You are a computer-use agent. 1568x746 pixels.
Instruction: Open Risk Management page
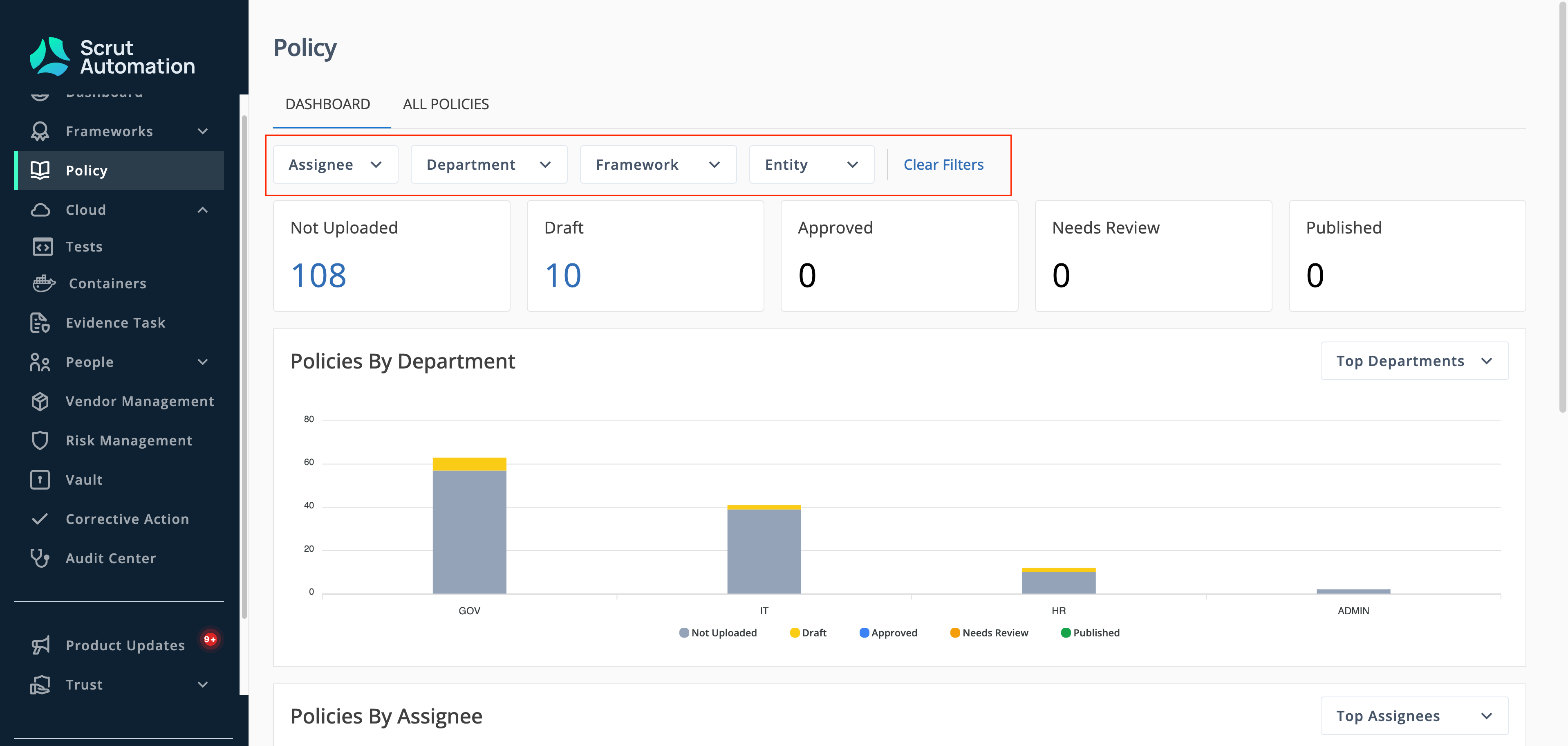[x=129, y=440]
